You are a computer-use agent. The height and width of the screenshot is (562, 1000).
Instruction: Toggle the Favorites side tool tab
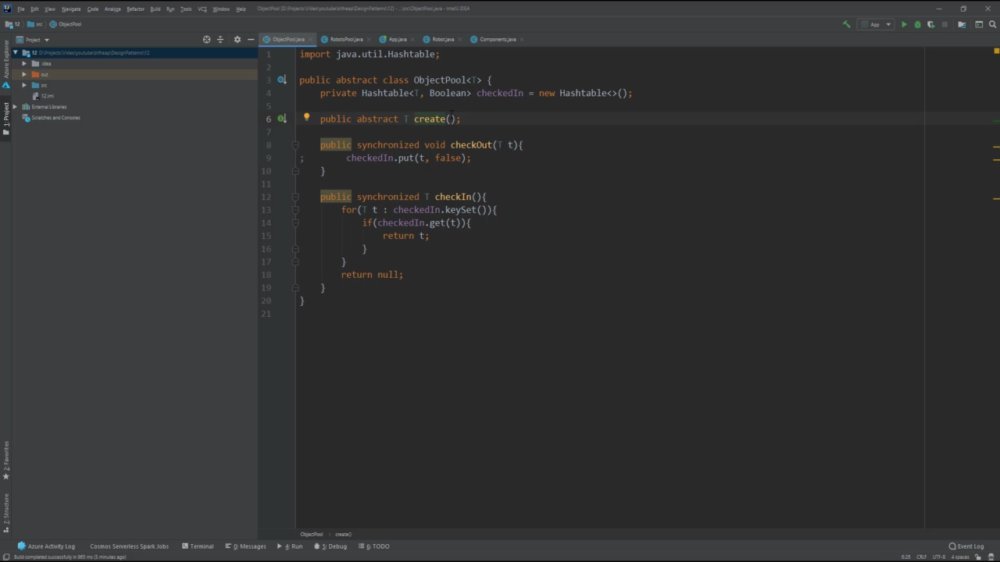point(6,460)
